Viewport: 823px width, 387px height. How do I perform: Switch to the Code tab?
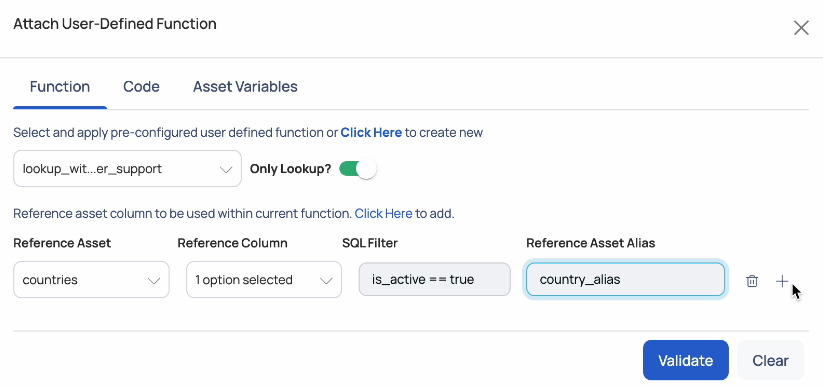(141, 87)
